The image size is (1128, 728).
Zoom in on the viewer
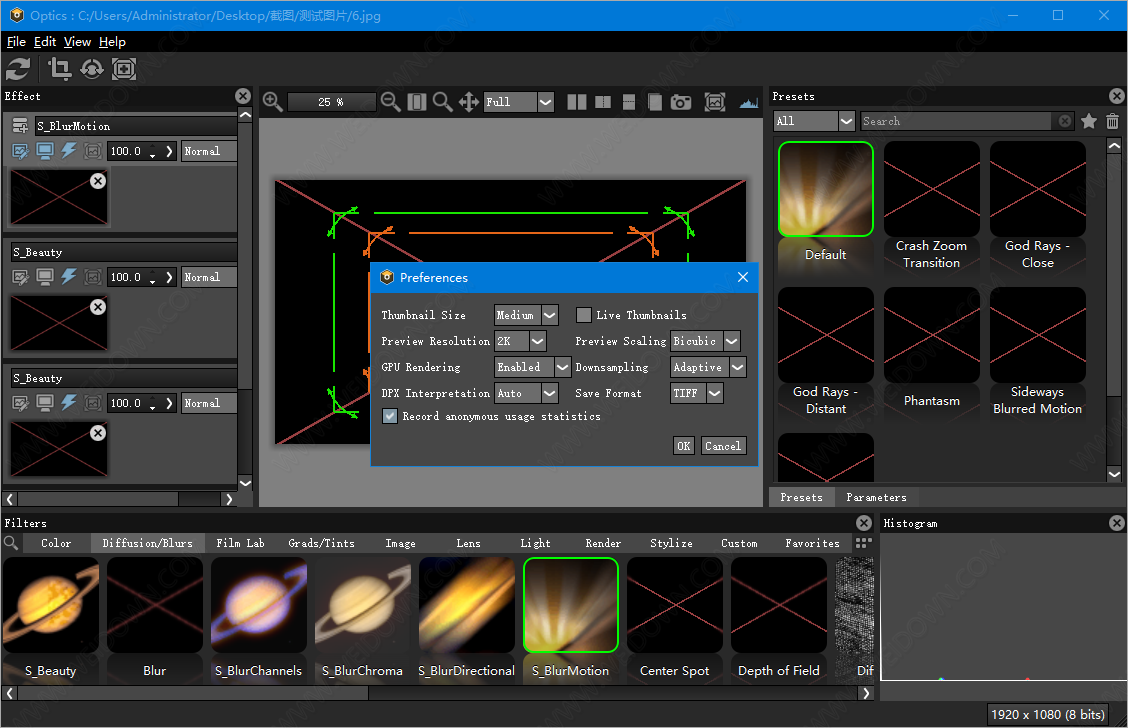273,101
